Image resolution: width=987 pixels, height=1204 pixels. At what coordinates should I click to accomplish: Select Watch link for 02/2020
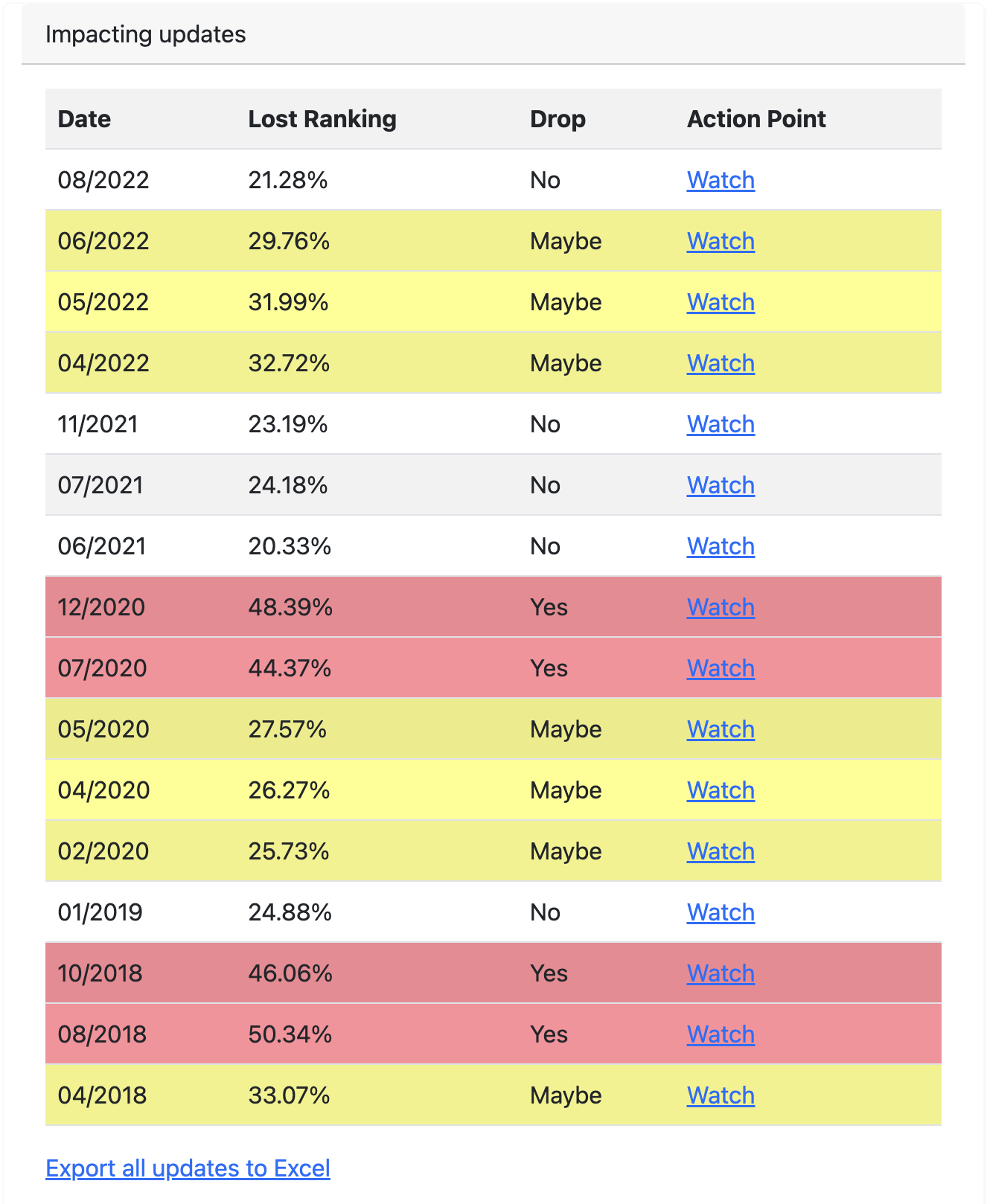721,851
